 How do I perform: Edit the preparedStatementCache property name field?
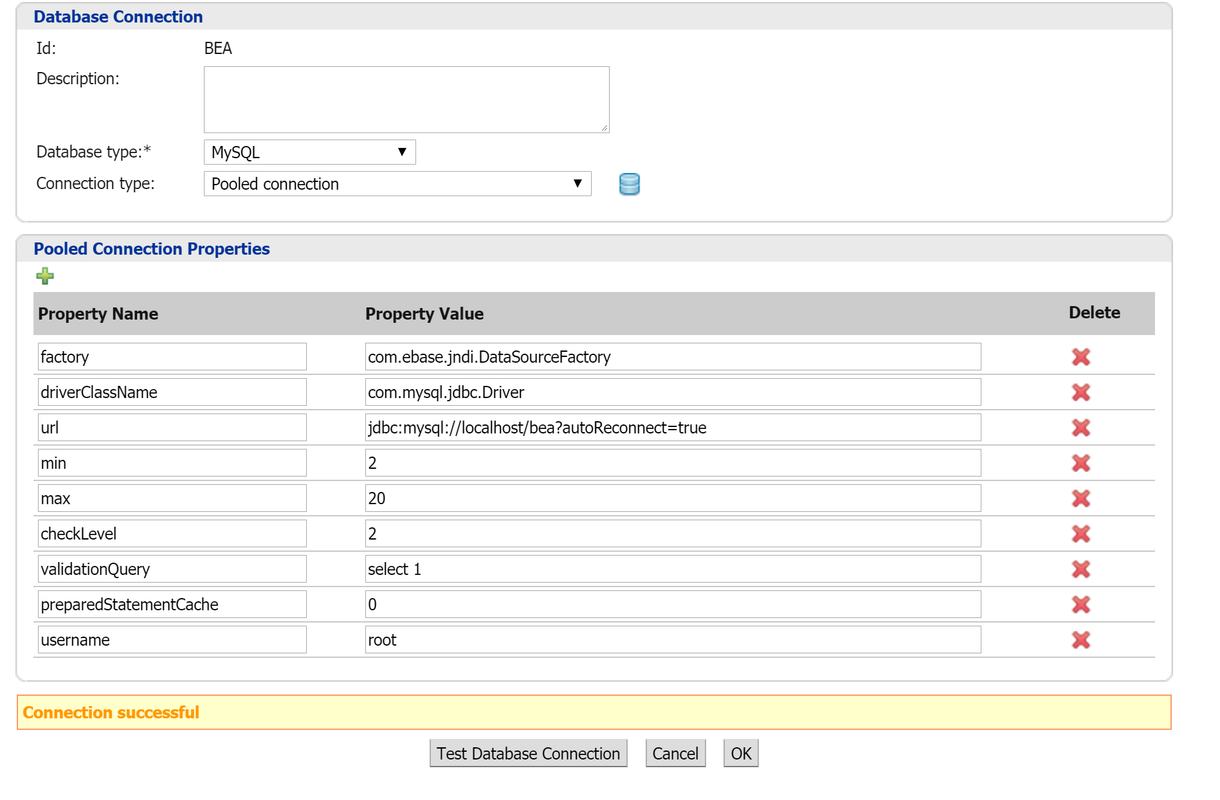pos(171,605)
